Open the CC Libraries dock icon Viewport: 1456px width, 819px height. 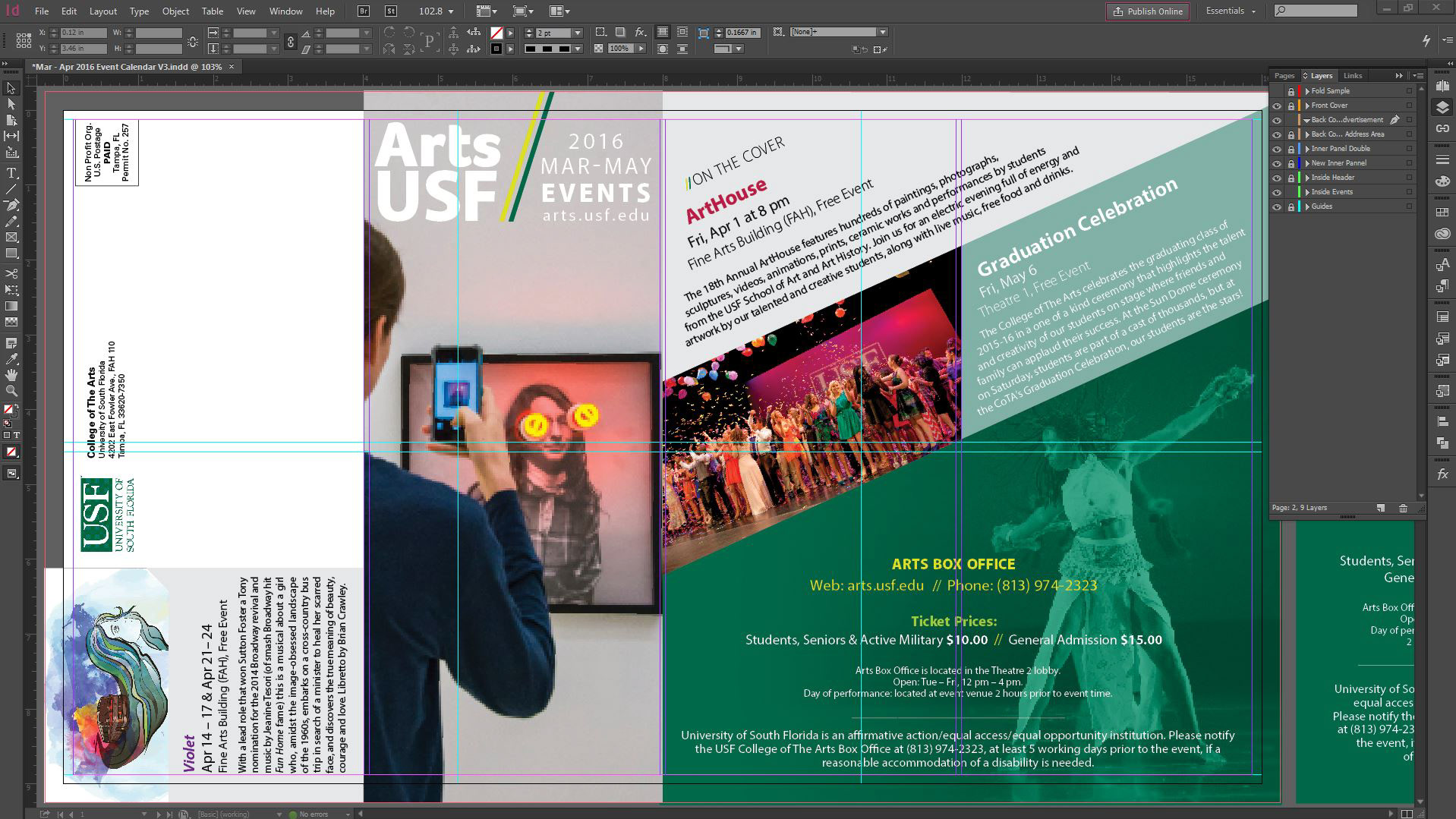(1442, 234)
